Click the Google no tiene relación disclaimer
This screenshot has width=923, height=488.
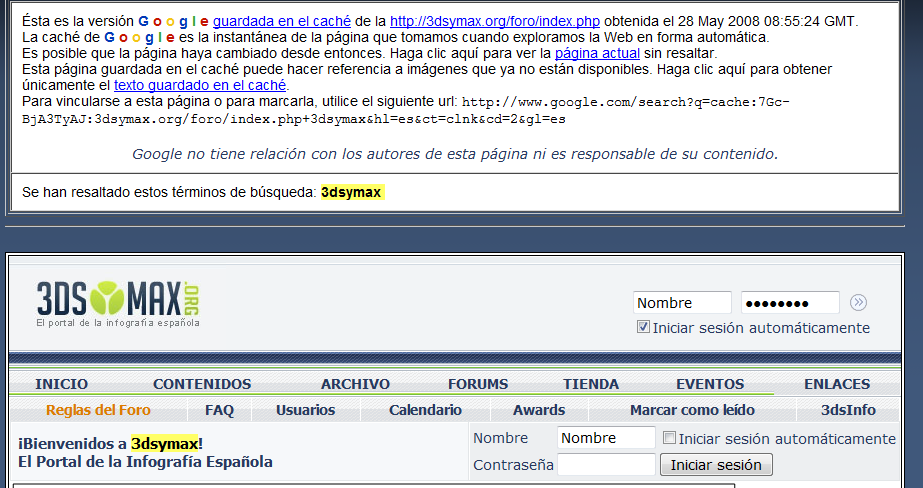[455, 154]
